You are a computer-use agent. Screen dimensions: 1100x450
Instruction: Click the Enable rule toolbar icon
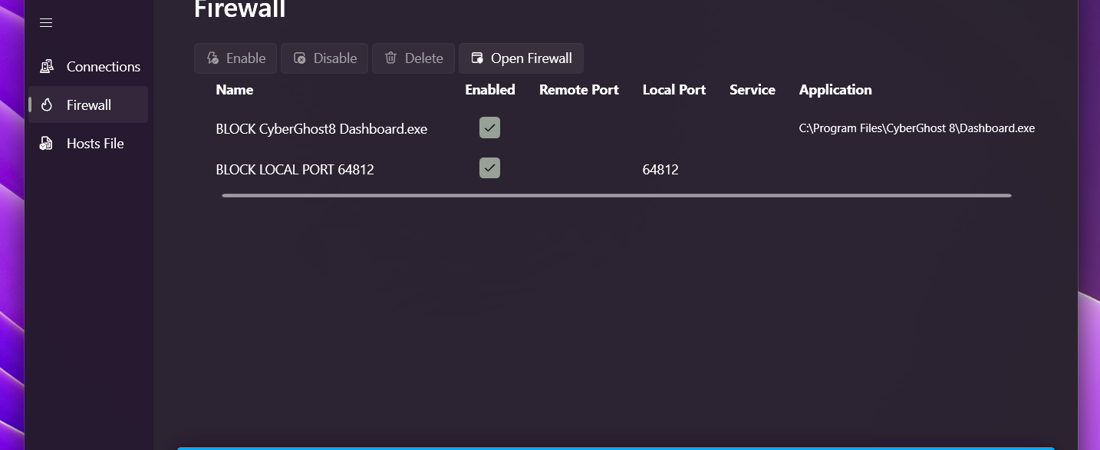point(213,58)
